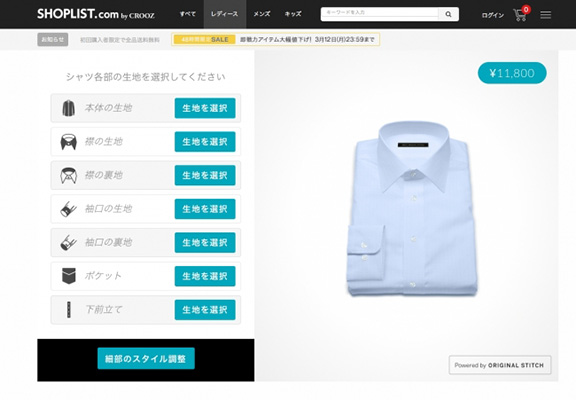576x400 pixels.
Task: Click the SALE announcement banner
Action: [x=276, y=39]
